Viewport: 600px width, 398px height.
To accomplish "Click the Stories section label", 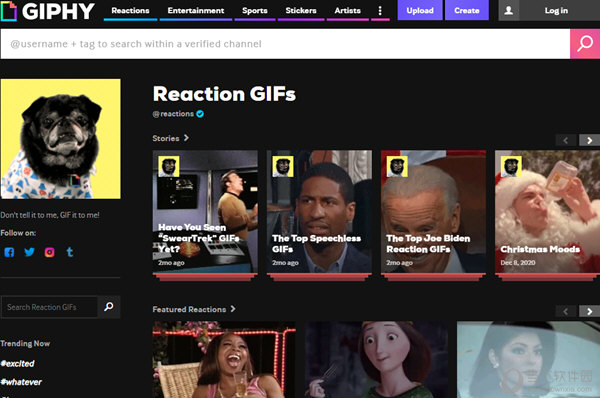I will coord(166,138).
